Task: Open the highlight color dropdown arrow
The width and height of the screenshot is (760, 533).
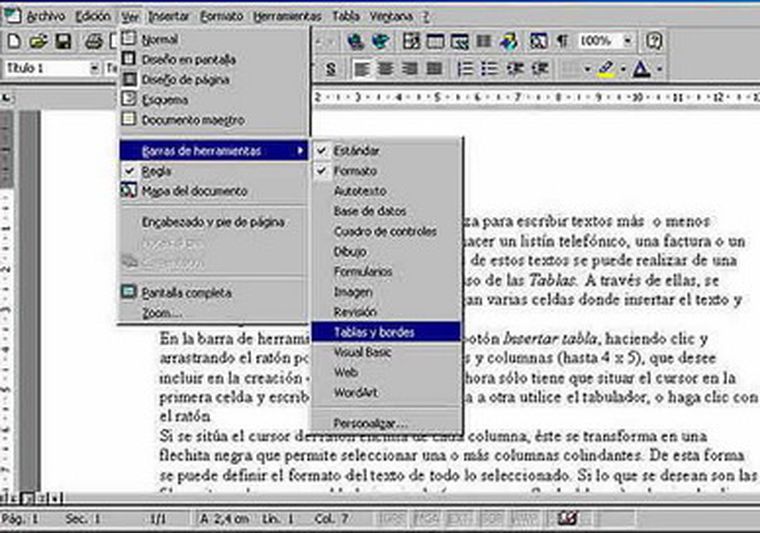Action: tap(623, 69)
